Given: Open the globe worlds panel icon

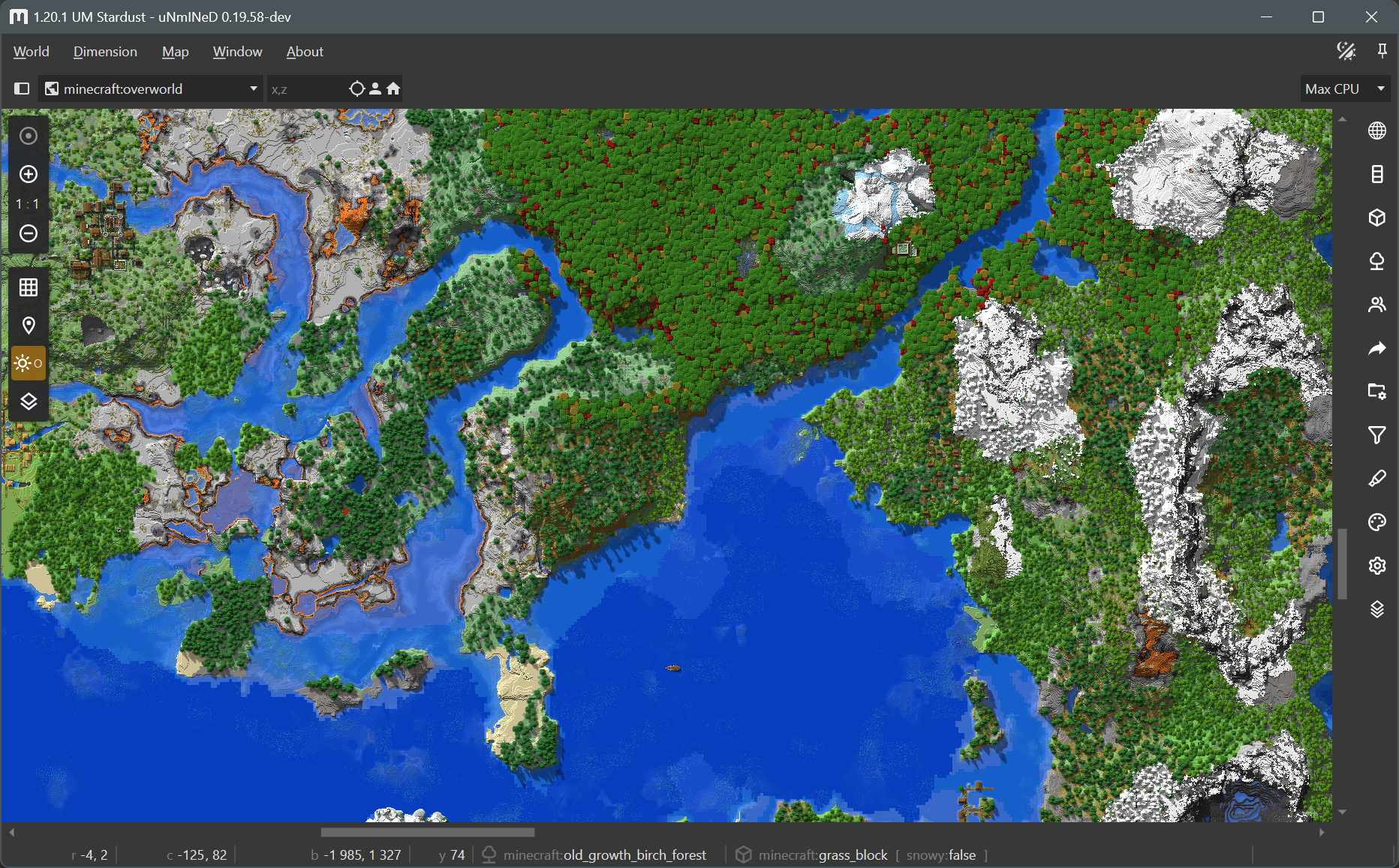Looking at the screenshot, I should (x=1376, y=131).
